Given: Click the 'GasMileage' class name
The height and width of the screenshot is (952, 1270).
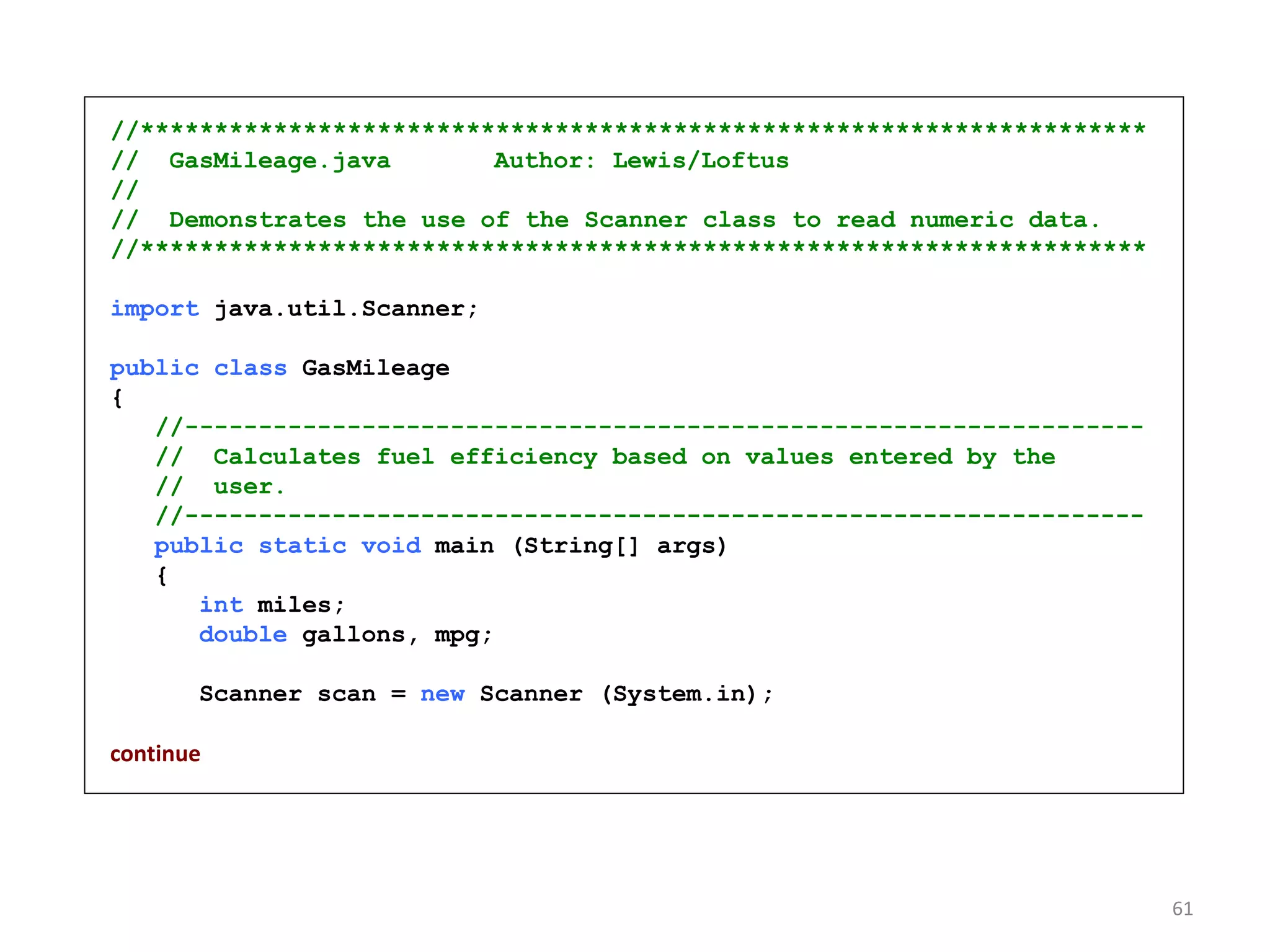Looking at the screenshot, I should pyautogui.click(x=376, y=368).
